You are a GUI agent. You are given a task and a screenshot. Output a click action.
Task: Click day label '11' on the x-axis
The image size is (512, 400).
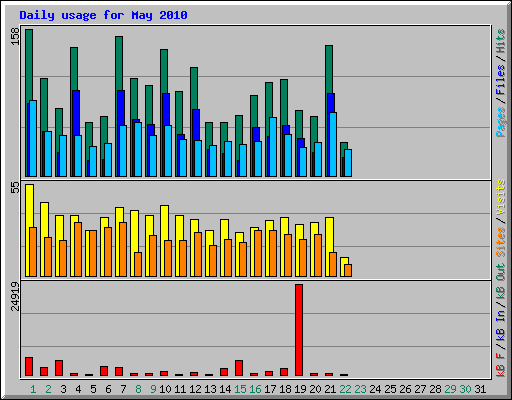click(180, 389)
